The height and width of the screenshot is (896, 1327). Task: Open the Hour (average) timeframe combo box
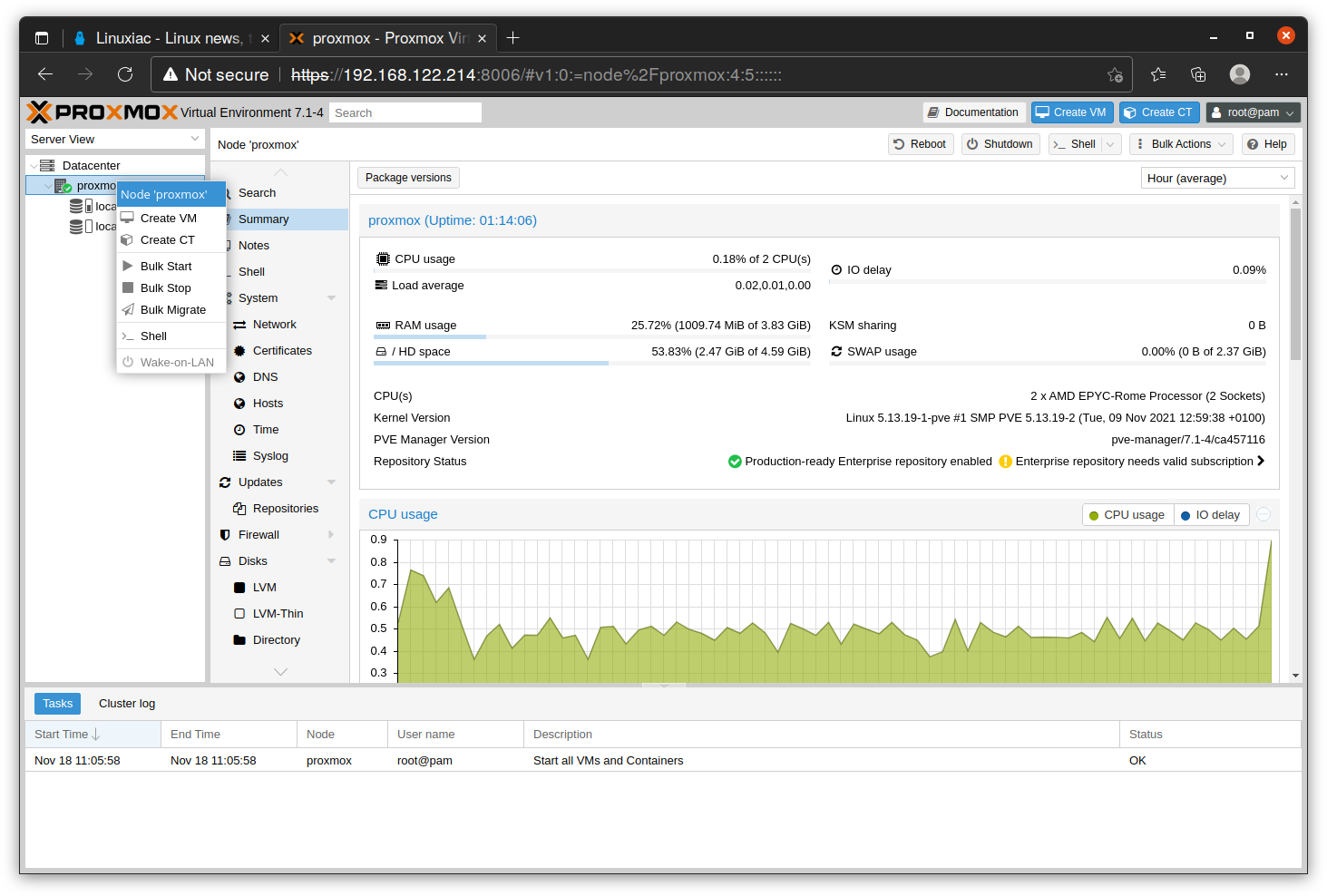coord(1216,178)
